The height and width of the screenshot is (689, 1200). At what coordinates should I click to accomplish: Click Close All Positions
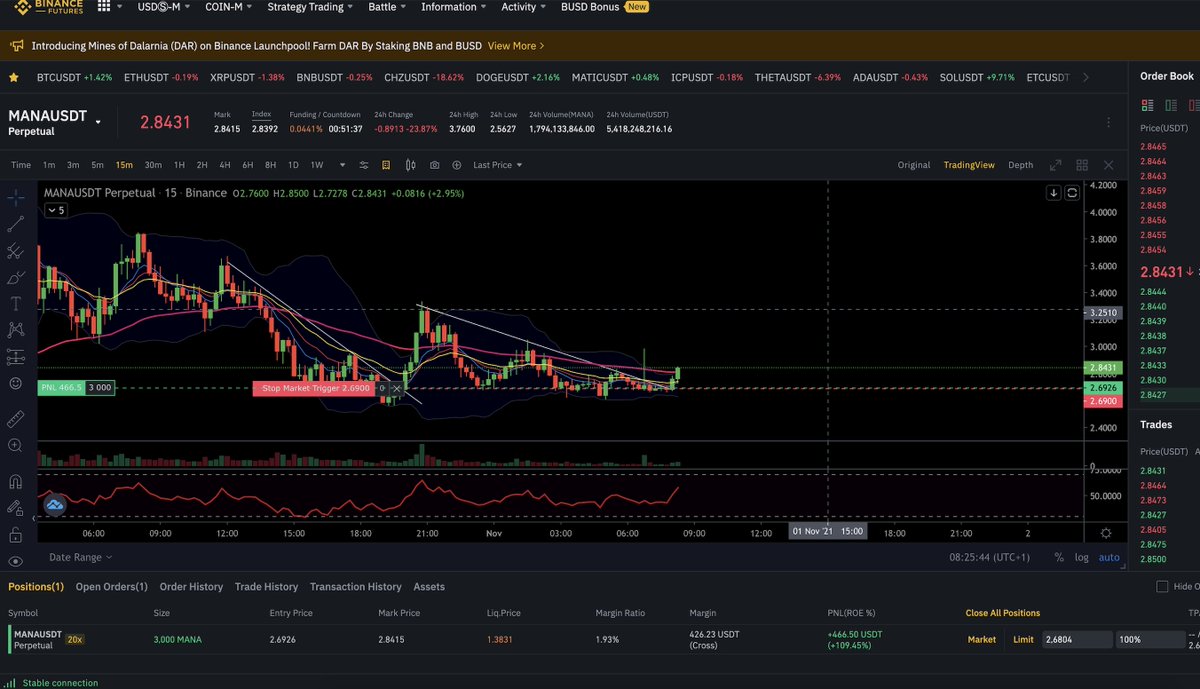[x=1002, y=613]
